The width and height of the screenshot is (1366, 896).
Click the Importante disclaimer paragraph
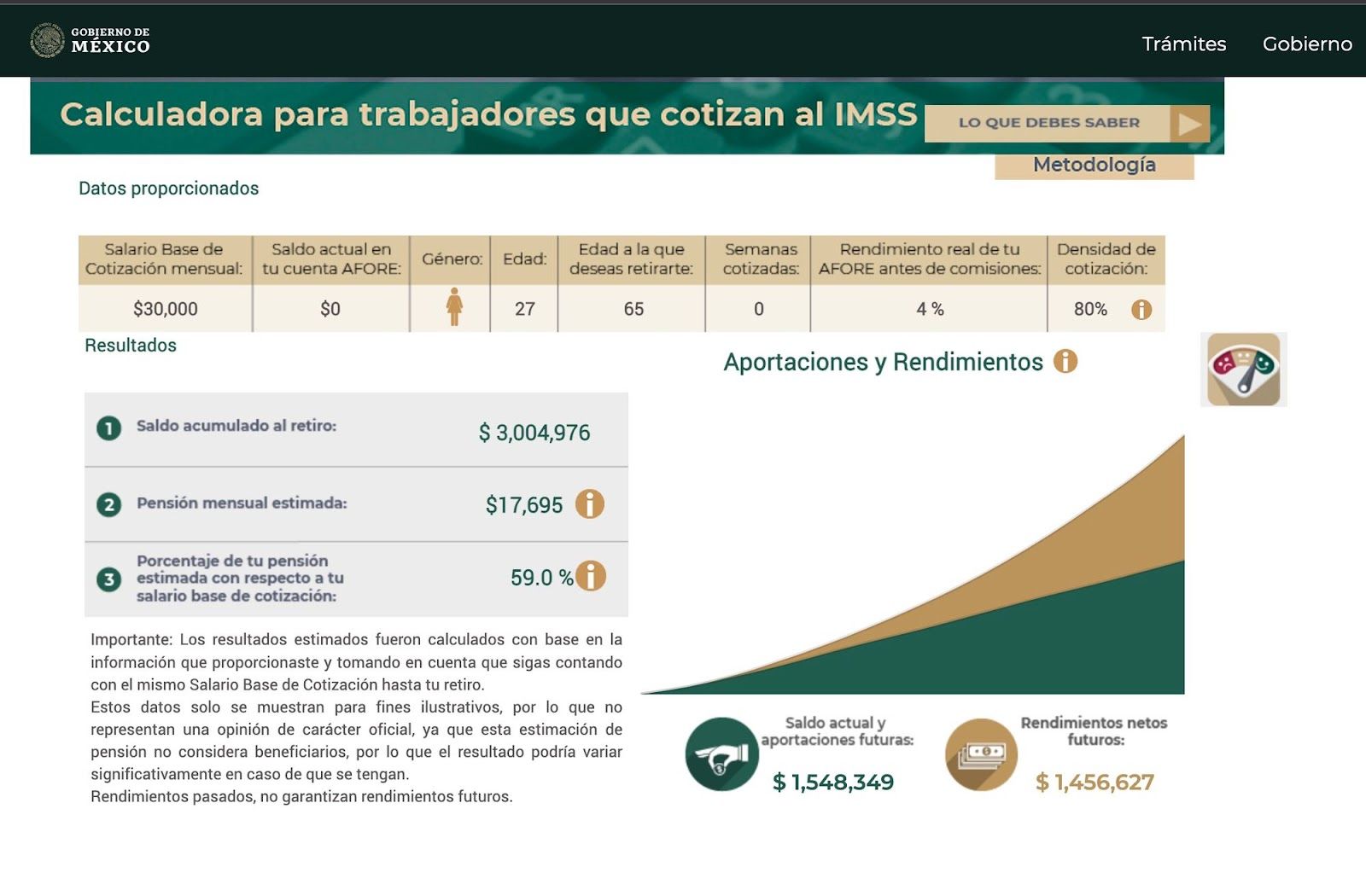[x=356, y=662]
